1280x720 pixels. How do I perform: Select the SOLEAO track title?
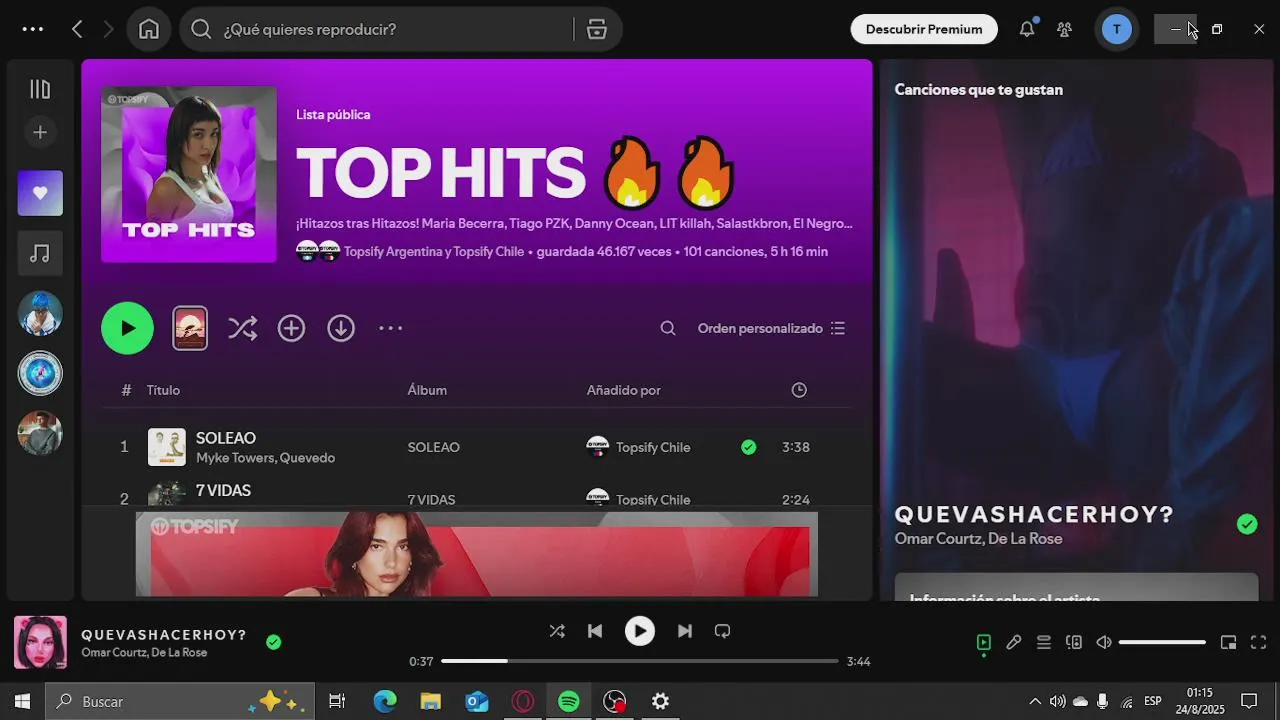(226, 438)
